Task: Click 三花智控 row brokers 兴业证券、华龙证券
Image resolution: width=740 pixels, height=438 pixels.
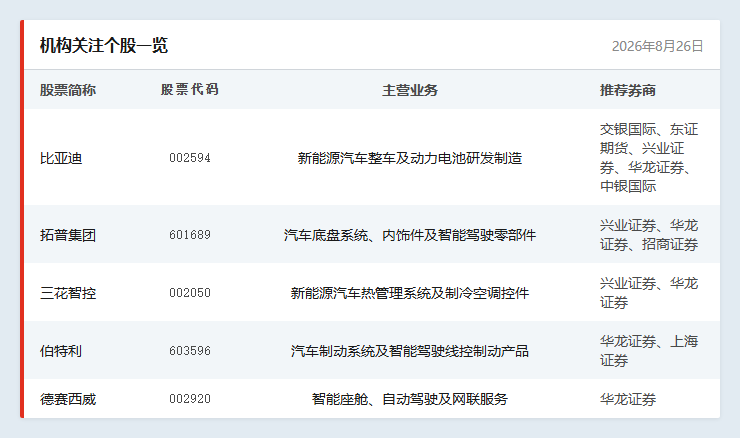Action: click(649, 293)
